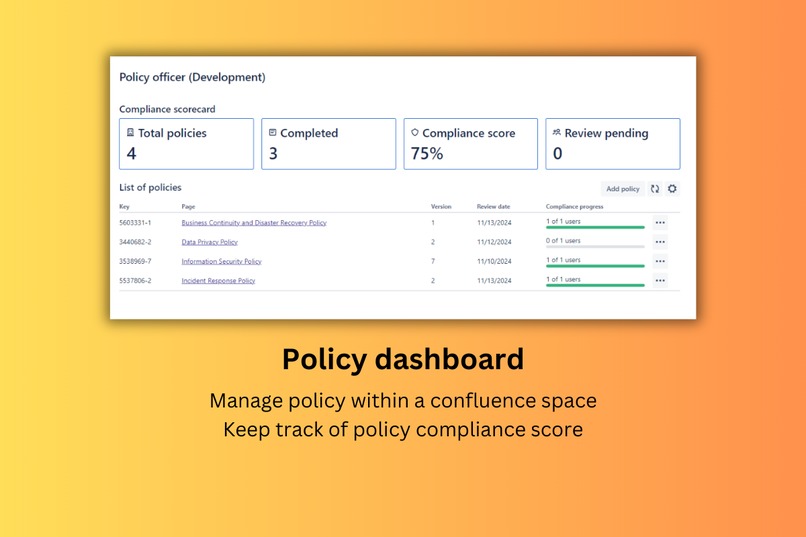Refresh the list of policies
The image size is (806, 537).
(655, 189)
